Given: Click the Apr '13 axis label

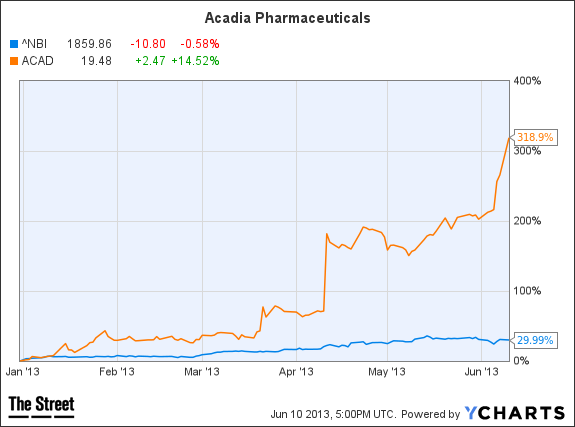Looking at the screenshot, I should click(296, 372).
